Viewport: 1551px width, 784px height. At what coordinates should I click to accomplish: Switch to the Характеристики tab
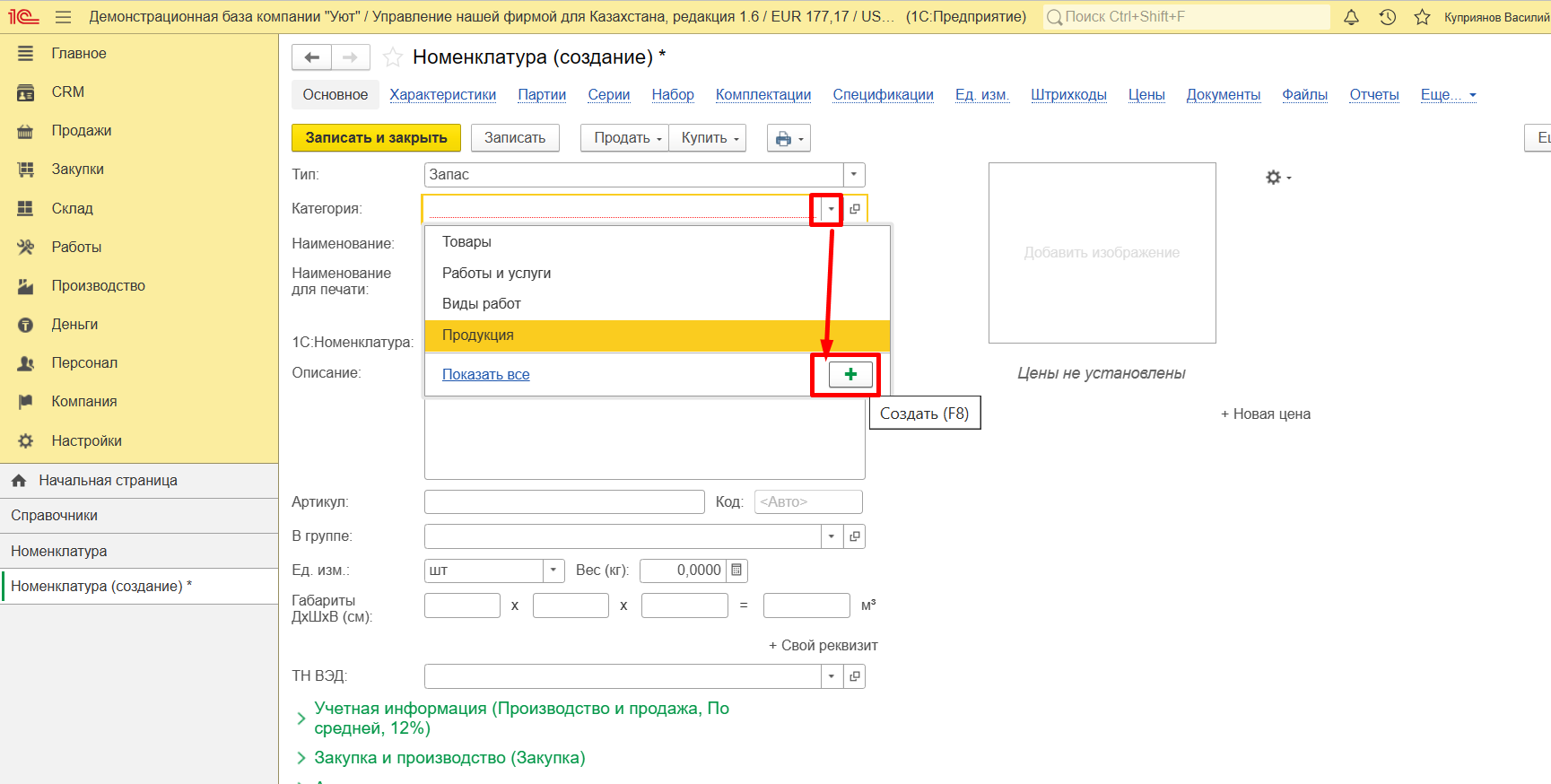coord(442,95)
